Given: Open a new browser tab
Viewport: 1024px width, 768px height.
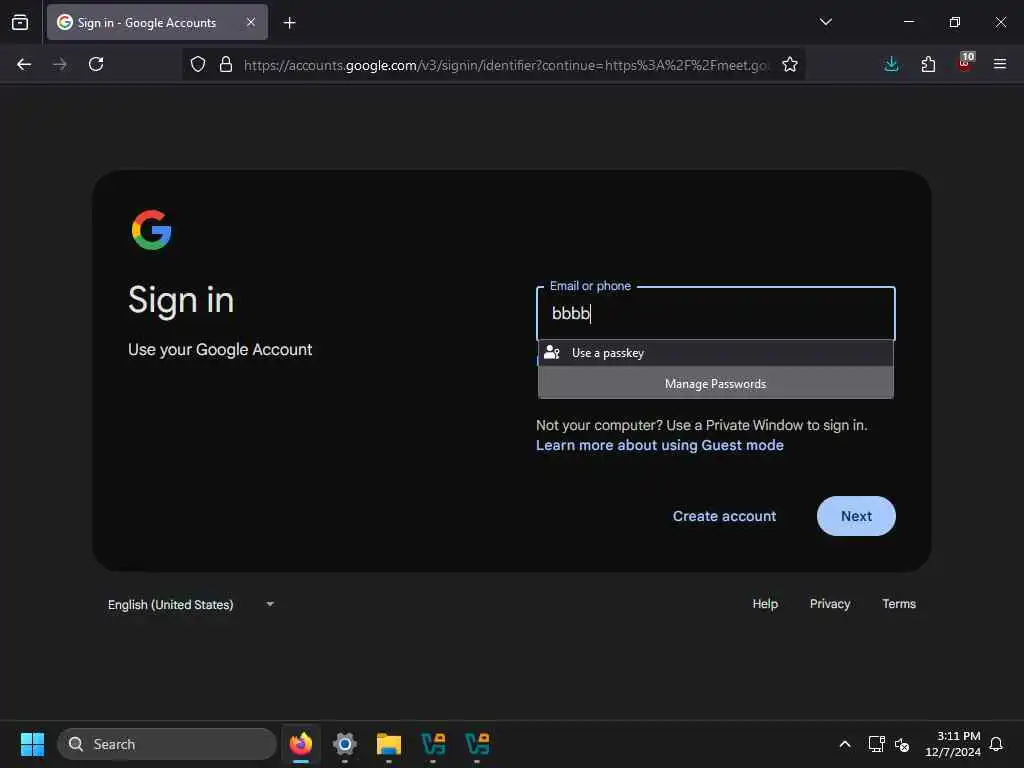Looking at the screenshot, I should [289, 23].
